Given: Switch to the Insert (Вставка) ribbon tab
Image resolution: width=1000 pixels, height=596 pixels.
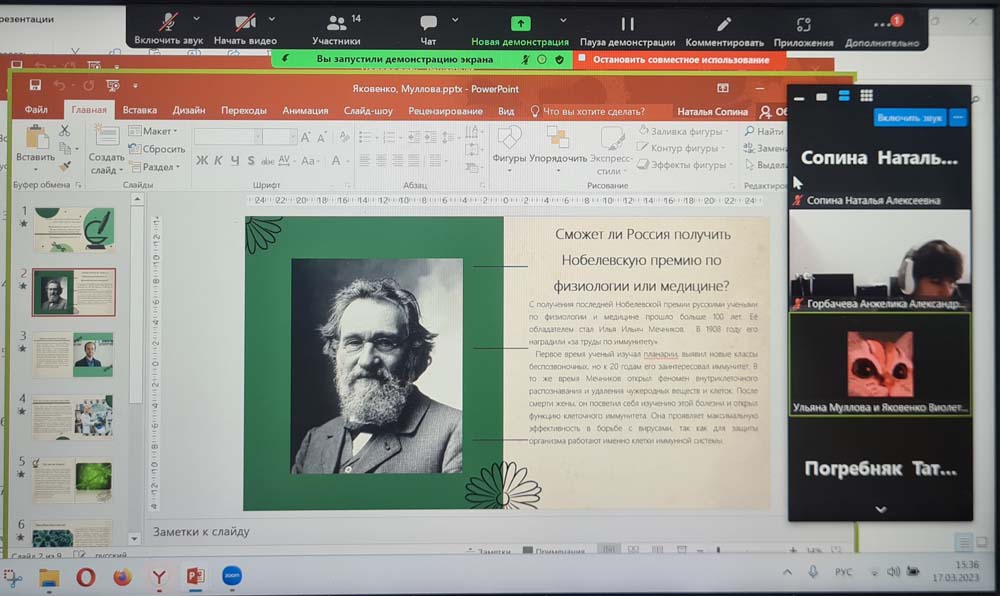Looking at the screenshot, I should pos(139,111).
